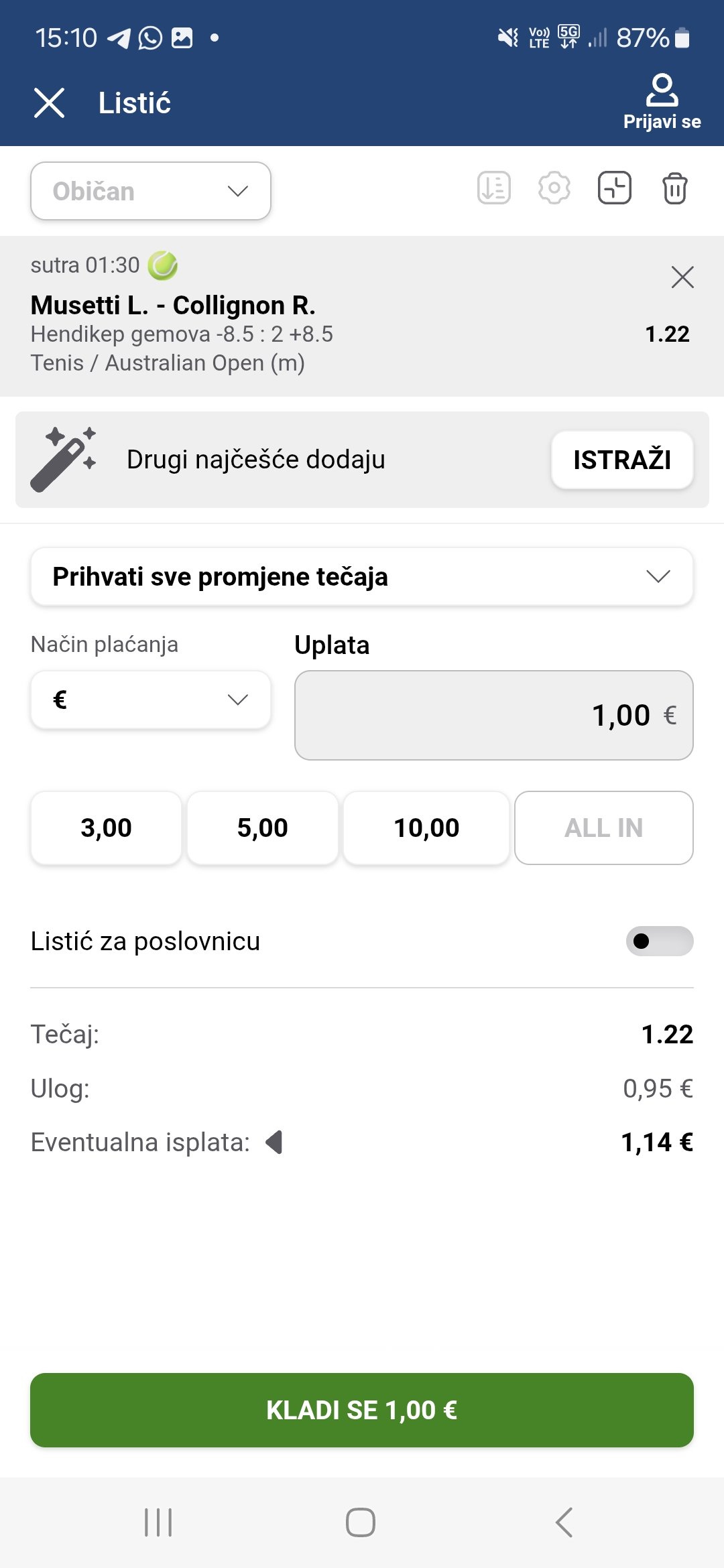Remove the Musetti–Collignon bet
This screenshot has height=1568, width=724.
click(682, 277)
